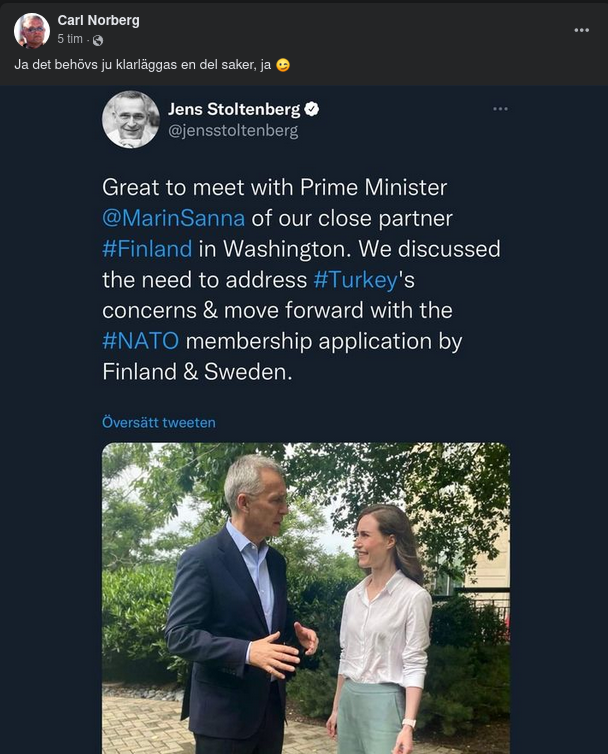Open Carl Norberg's profile picture

[31, 30]
